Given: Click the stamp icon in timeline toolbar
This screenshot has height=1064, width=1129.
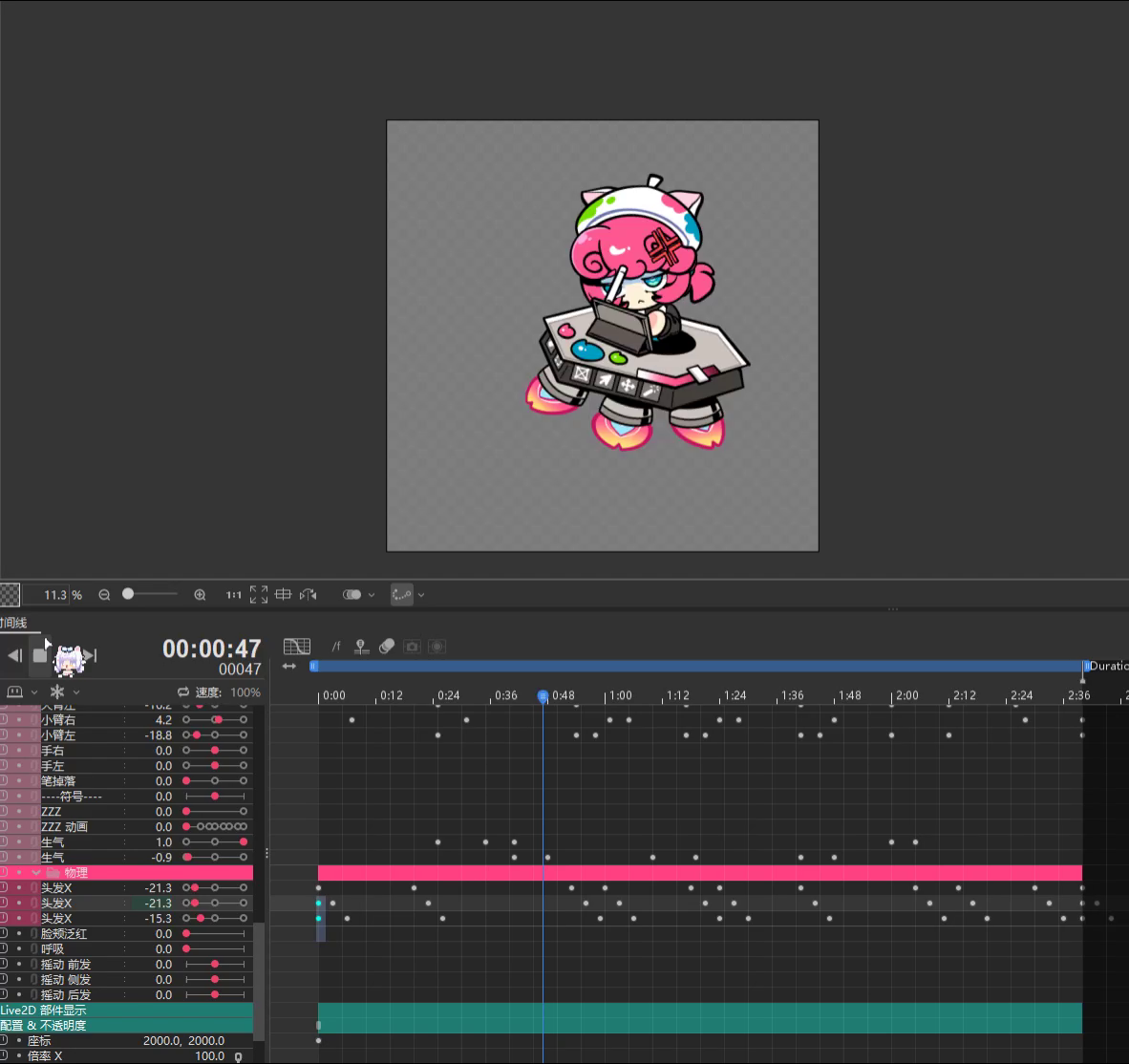Looking at the screenshot, I should [361, 647].
